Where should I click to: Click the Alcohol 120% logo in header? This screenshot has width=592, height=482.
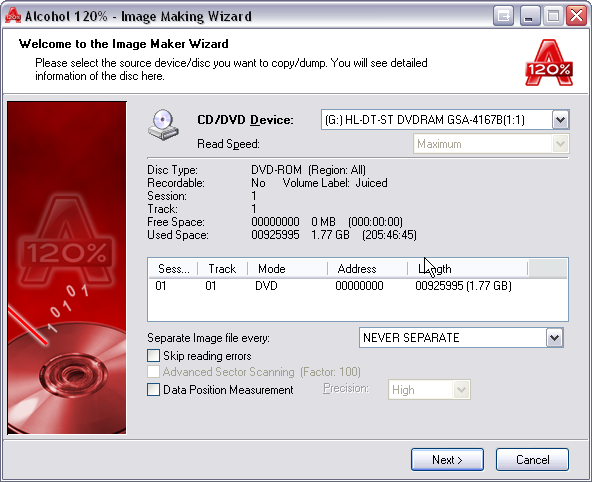click(549, 63)
